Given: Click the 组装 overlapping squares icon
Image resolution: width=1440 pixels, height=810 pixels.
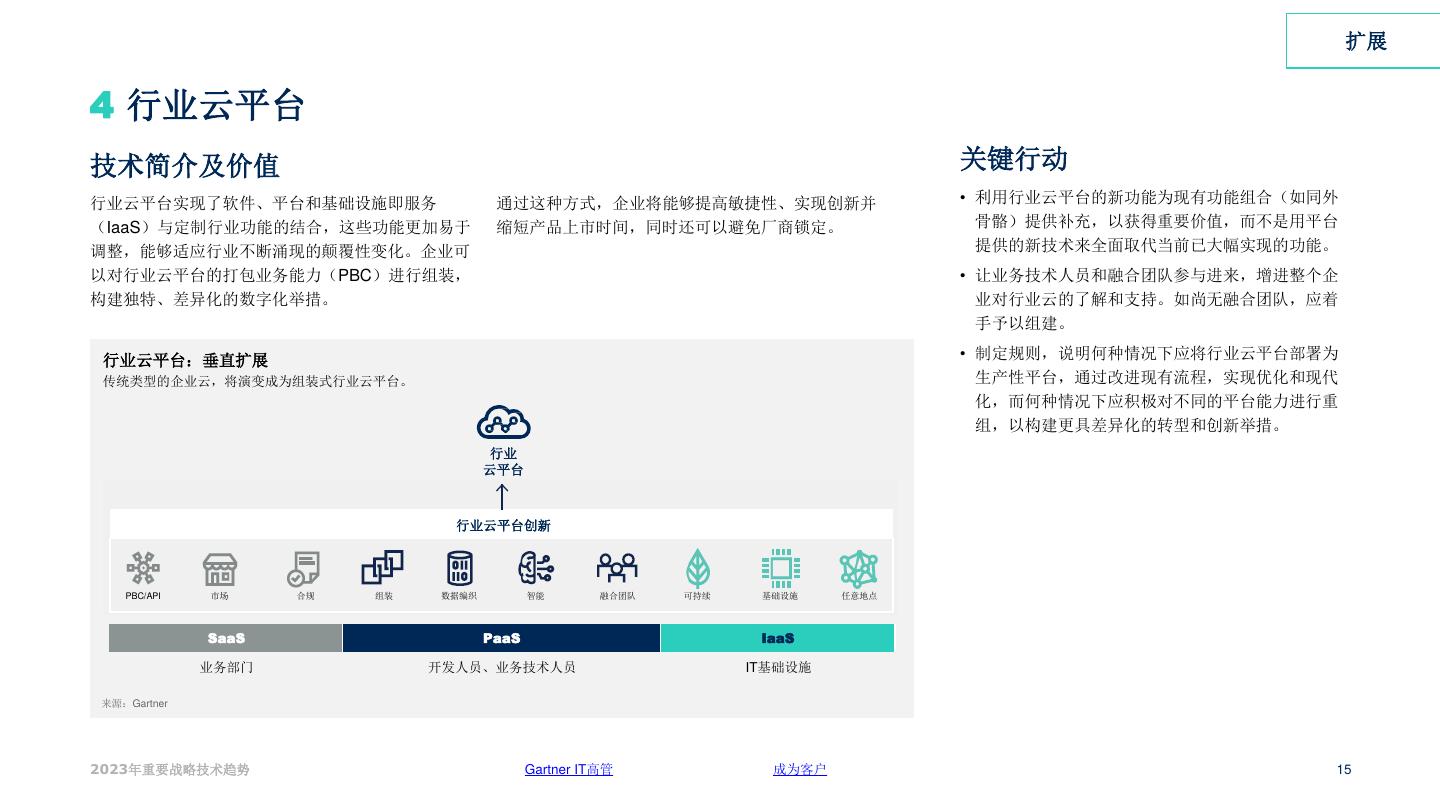Looking at the screenshot, I should (382, 568).
